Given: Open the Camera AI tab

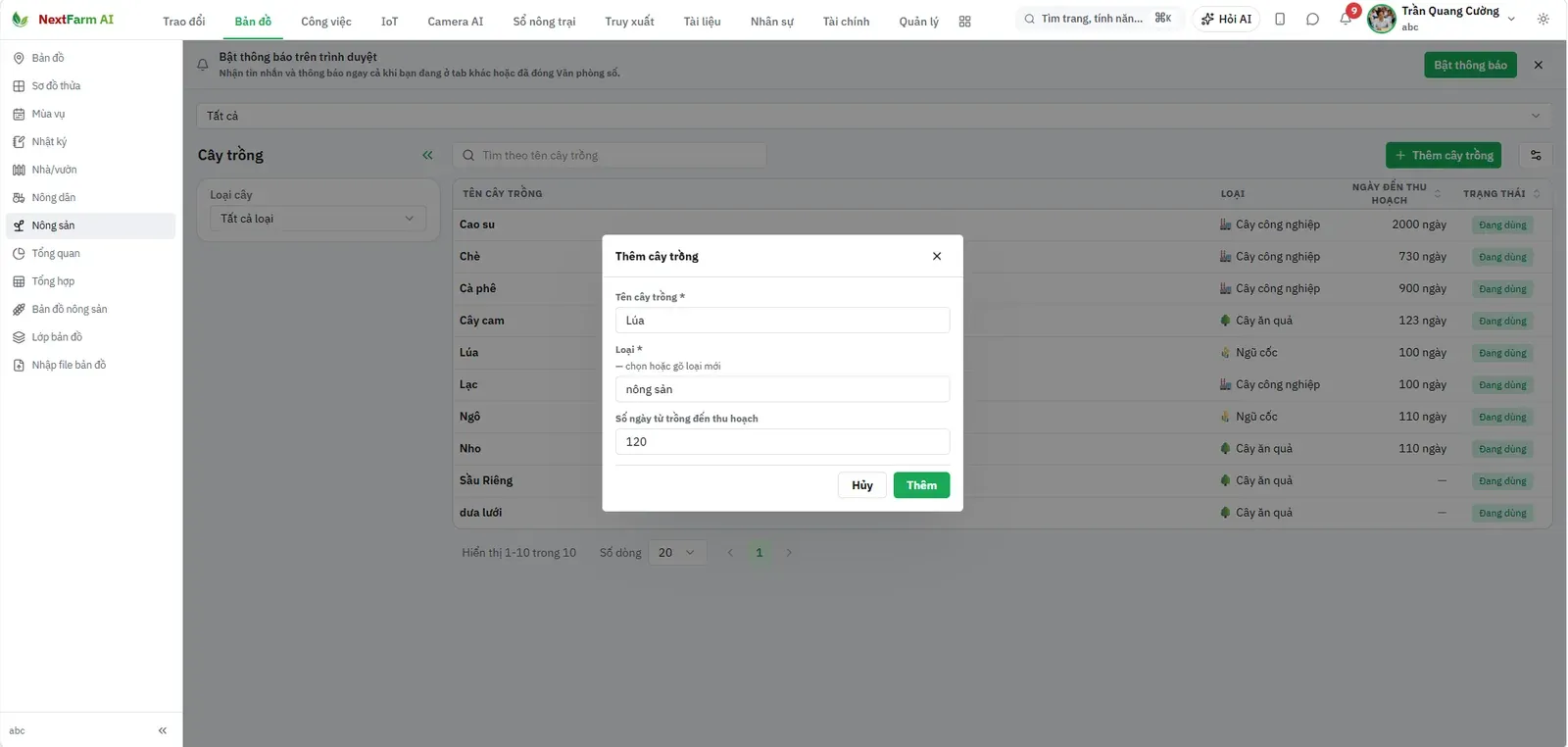Looking at the screenshot, I should click(x=456, y=22).
